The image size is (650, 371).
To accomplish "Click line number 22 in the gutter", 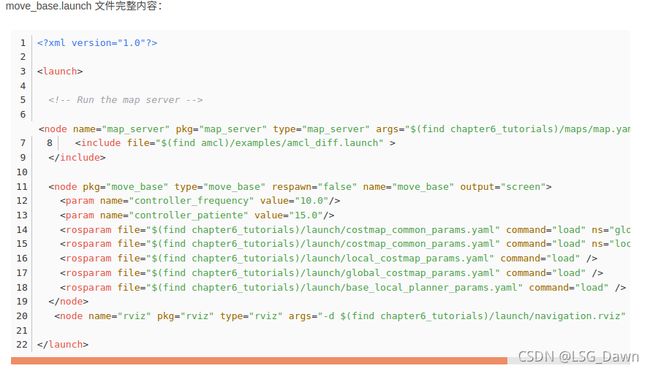I will 22,344.
